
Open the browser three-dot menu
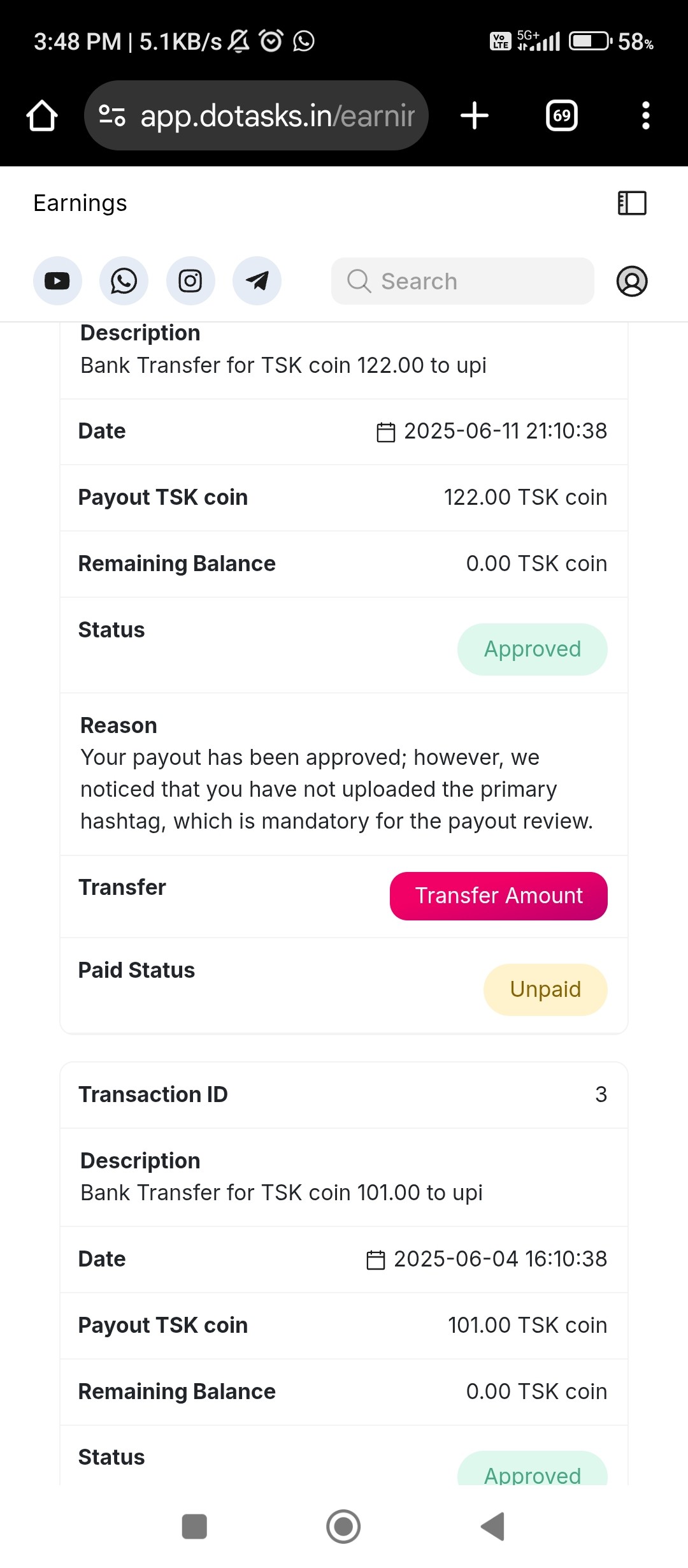pyautogui.click(x=646, y=115)
